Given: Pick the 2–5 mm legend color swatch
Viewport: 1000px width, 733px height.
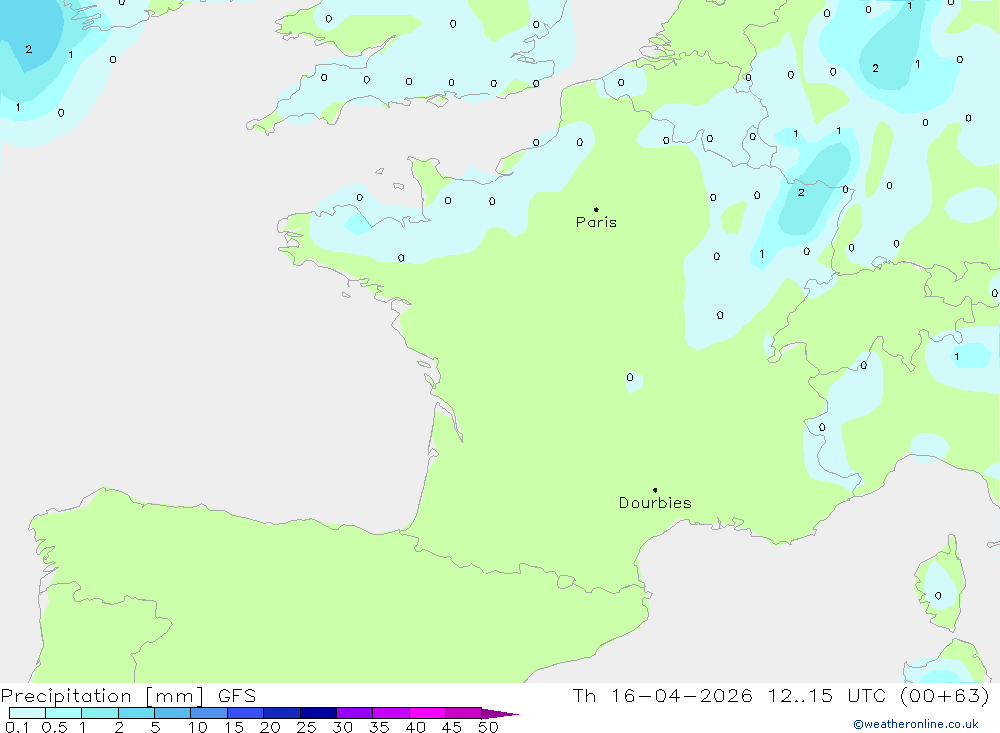Looking at the screenshot, I should (136, 713).
